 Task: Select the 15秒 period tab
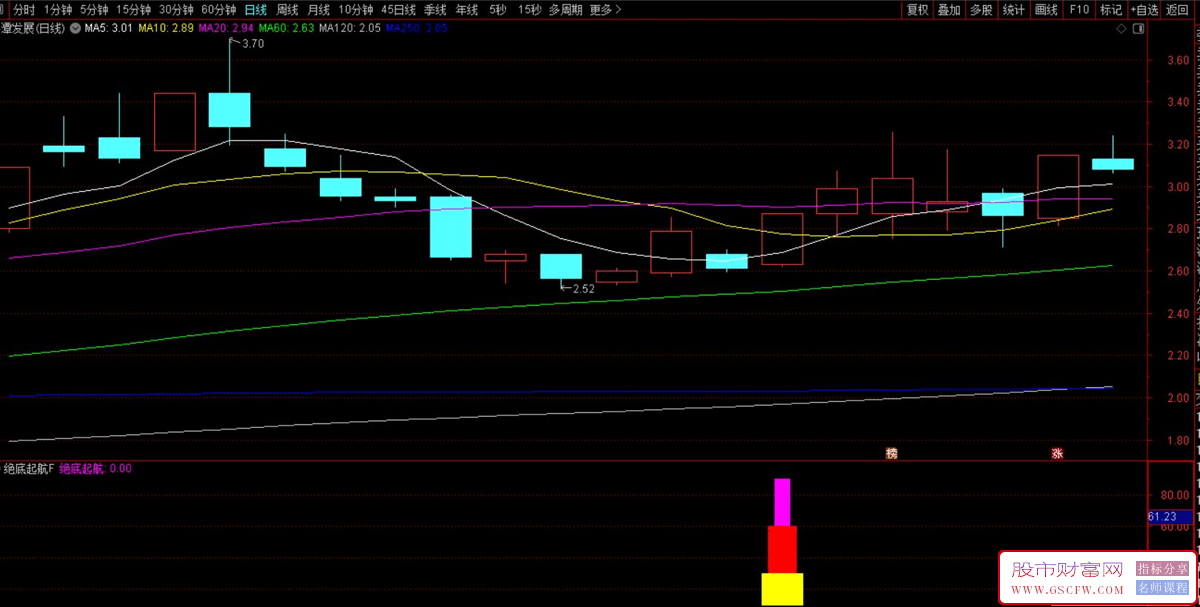coord(530,9)
